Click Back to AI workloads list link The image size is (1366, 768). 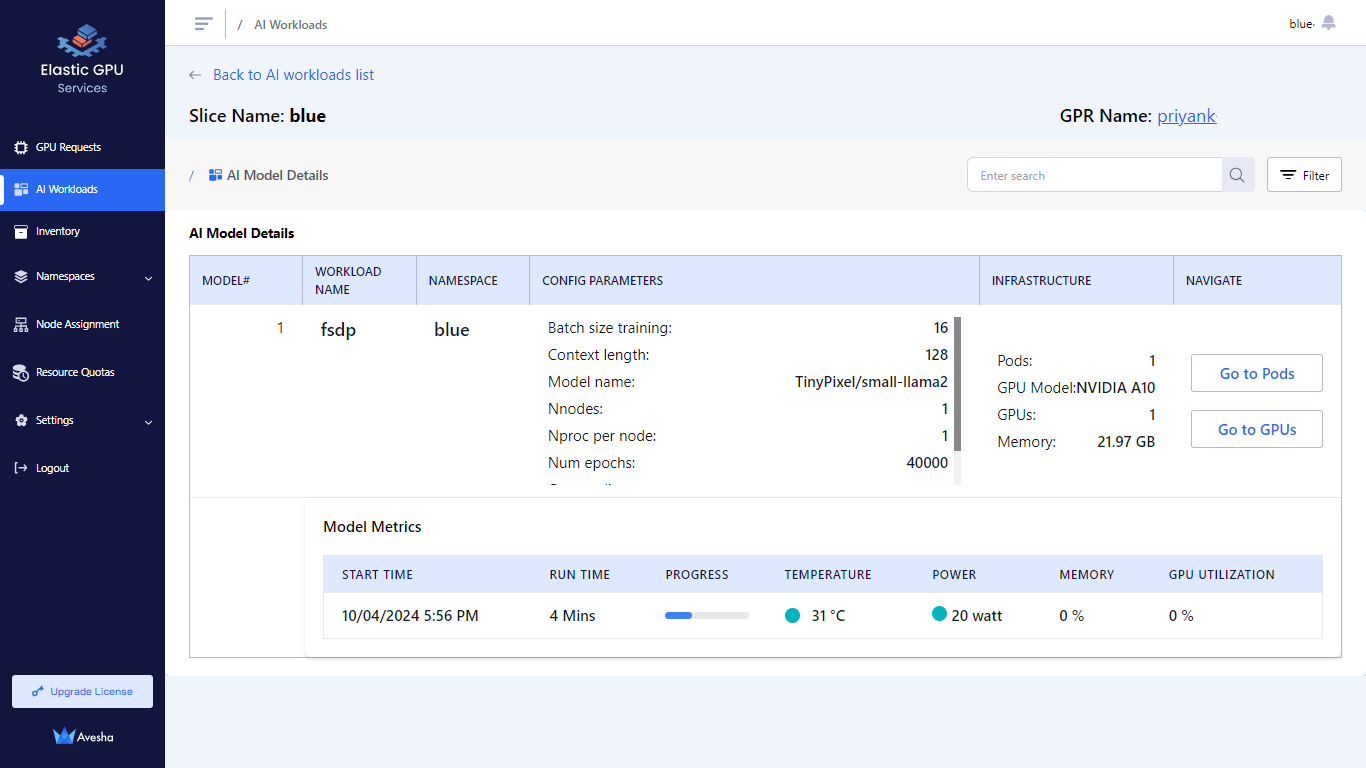pyautogui.click(x=293, y=75)
